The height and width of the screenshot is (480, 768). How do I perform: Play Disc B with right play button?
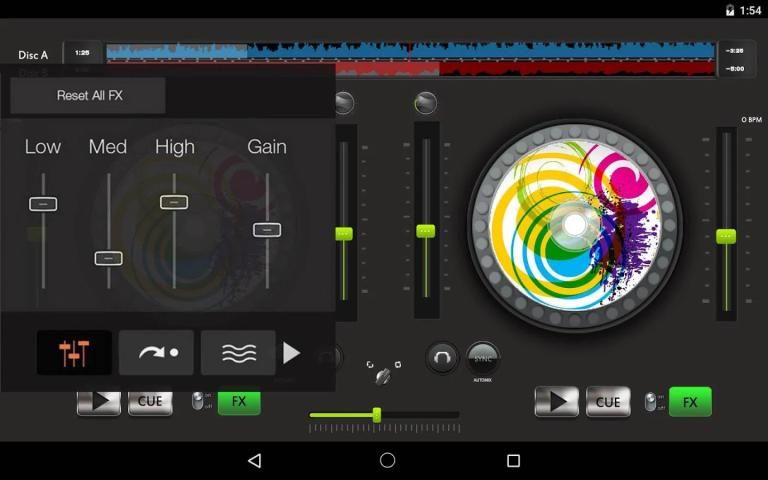pyautogui.click(x=556, y=402)
